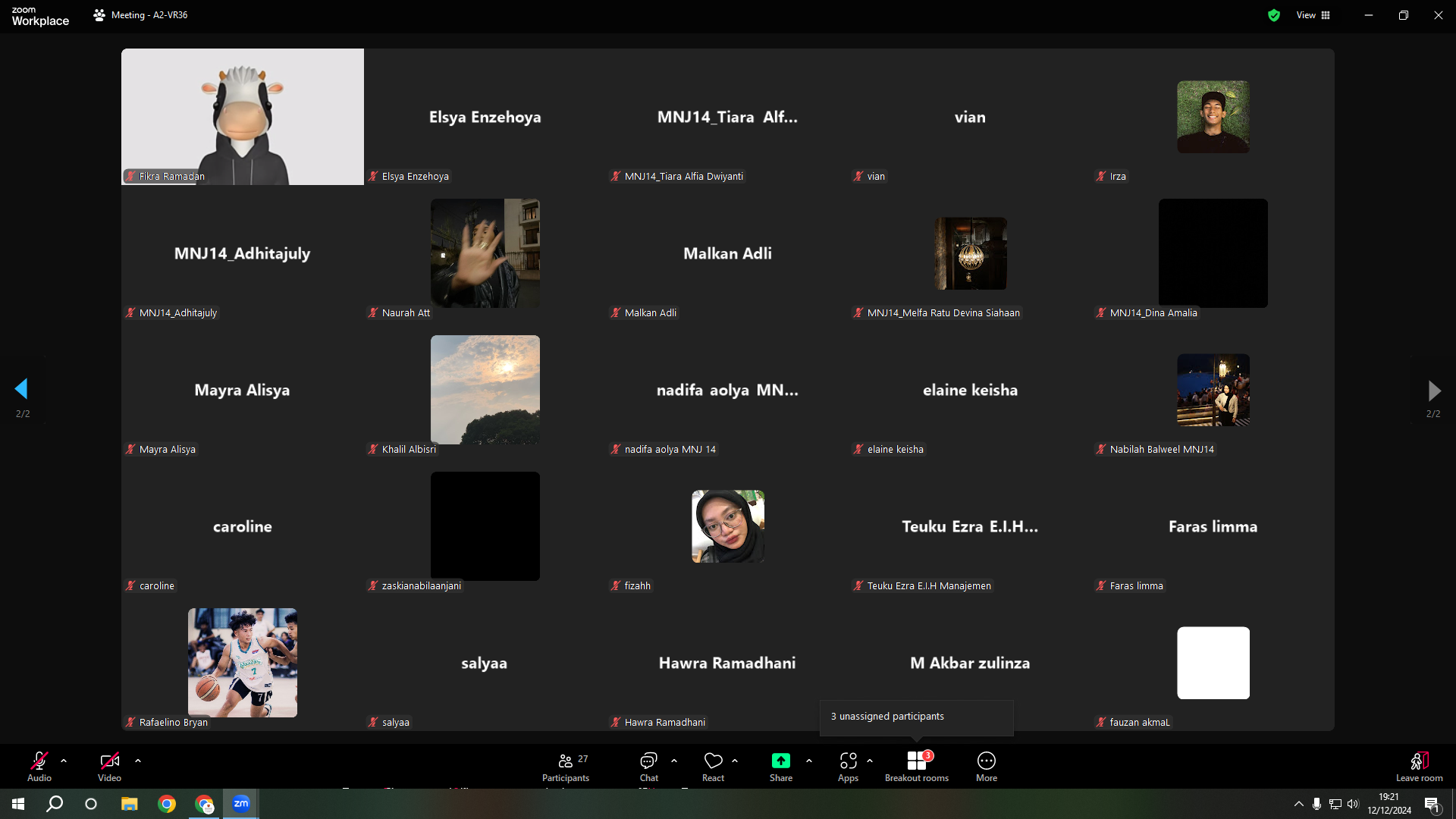This screenshot has width=1456, height=819.
Task: Open audio options arrow next to Audio
Action: tap(64, 760)
